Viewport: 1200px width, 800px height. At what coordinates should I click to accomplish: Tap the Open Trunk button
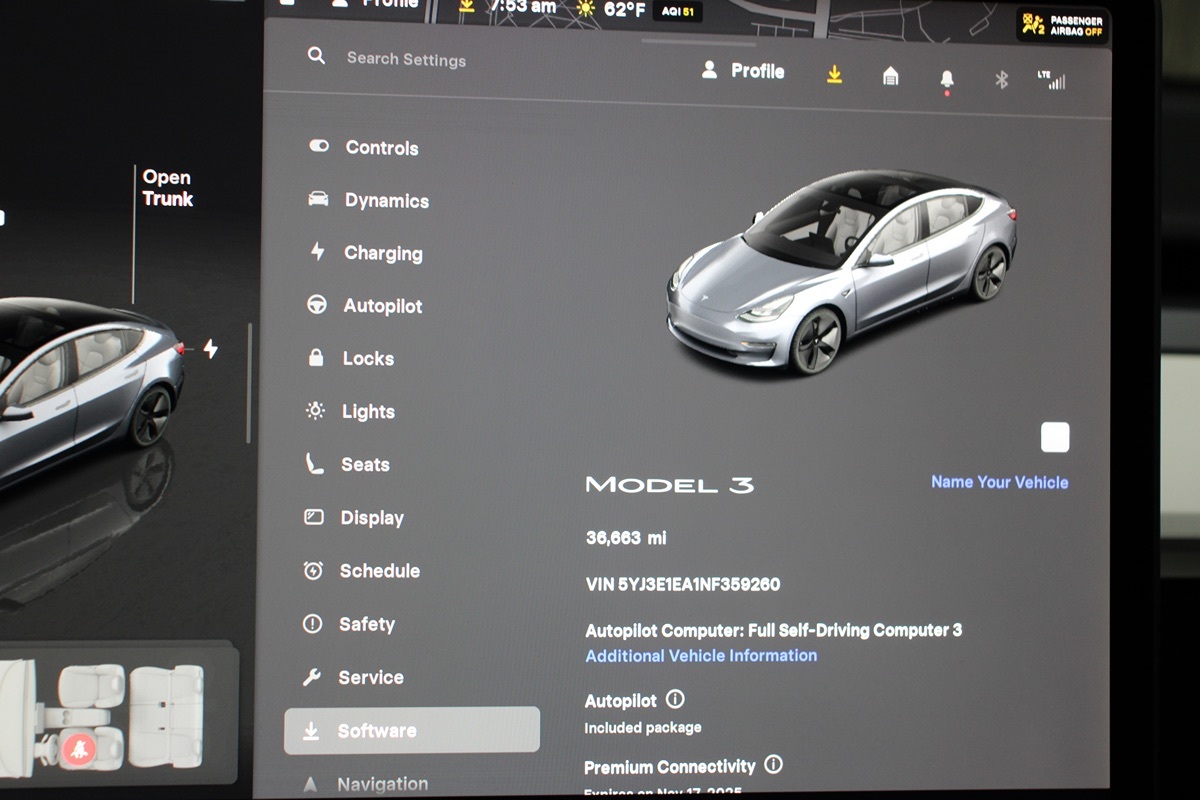coord(167,188)
